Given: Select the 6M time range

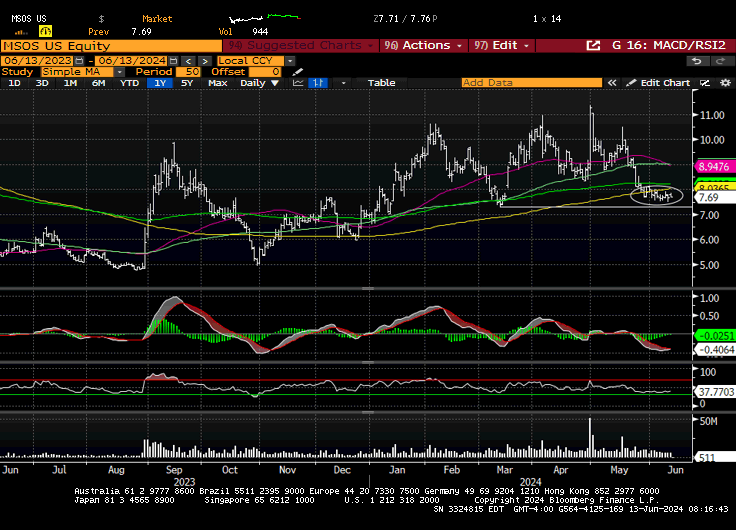Looking at the screenshot, I should pos(98,83).
